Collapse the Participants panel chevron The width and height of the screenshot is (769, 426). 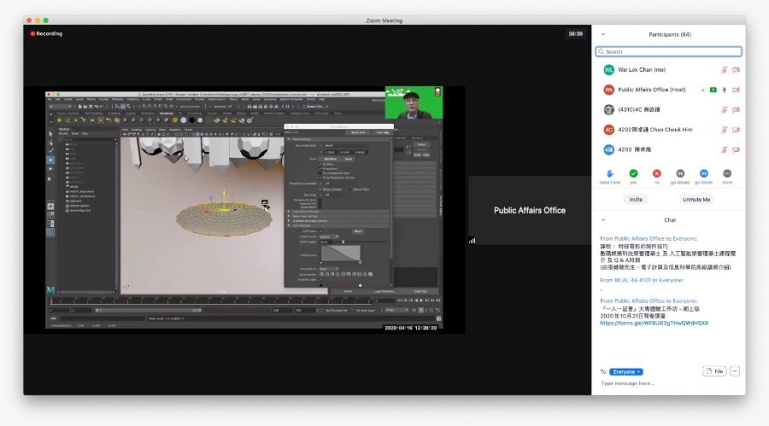click(x=603, y=34)
